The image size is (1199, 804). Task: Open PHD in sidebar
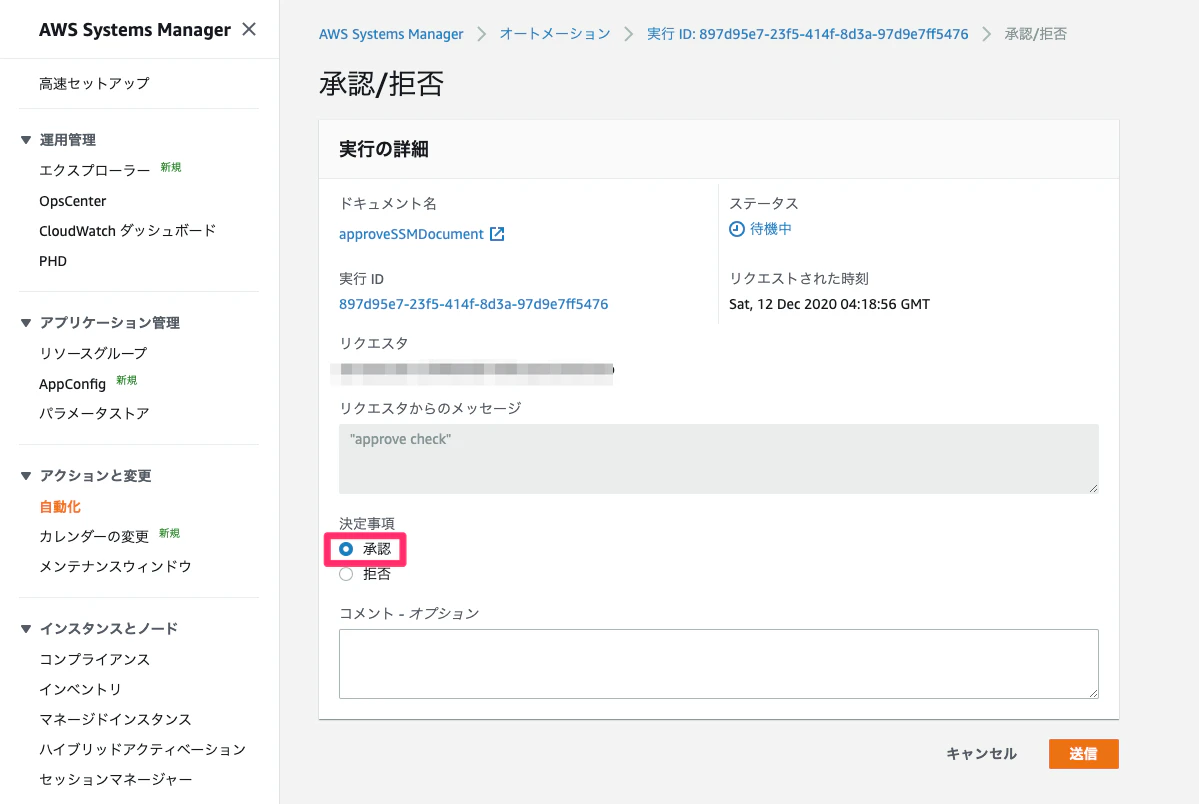point(53,262)
